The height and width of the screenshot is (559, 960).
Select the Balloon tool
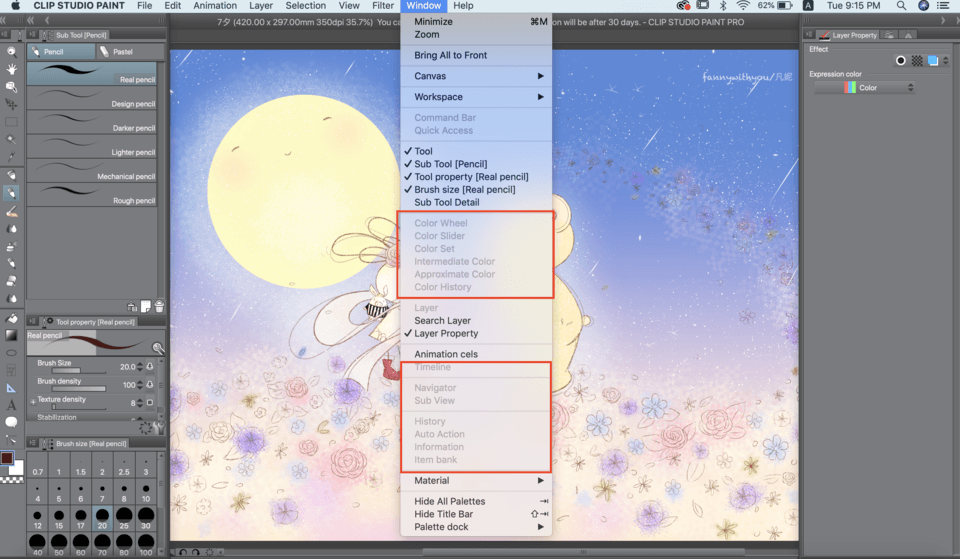11,422
